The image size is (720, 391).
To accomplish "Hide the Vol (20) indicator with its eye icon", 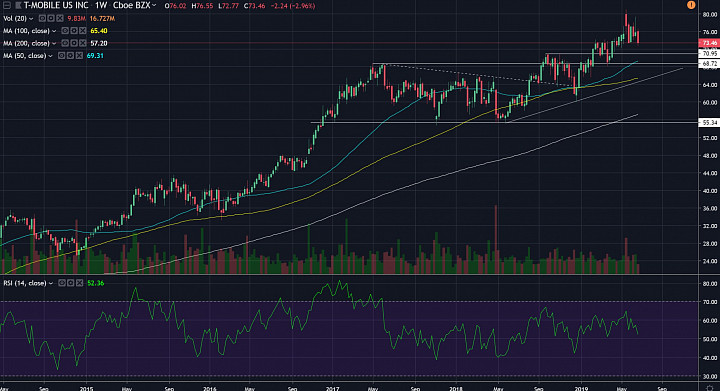I will pos(42,18).
